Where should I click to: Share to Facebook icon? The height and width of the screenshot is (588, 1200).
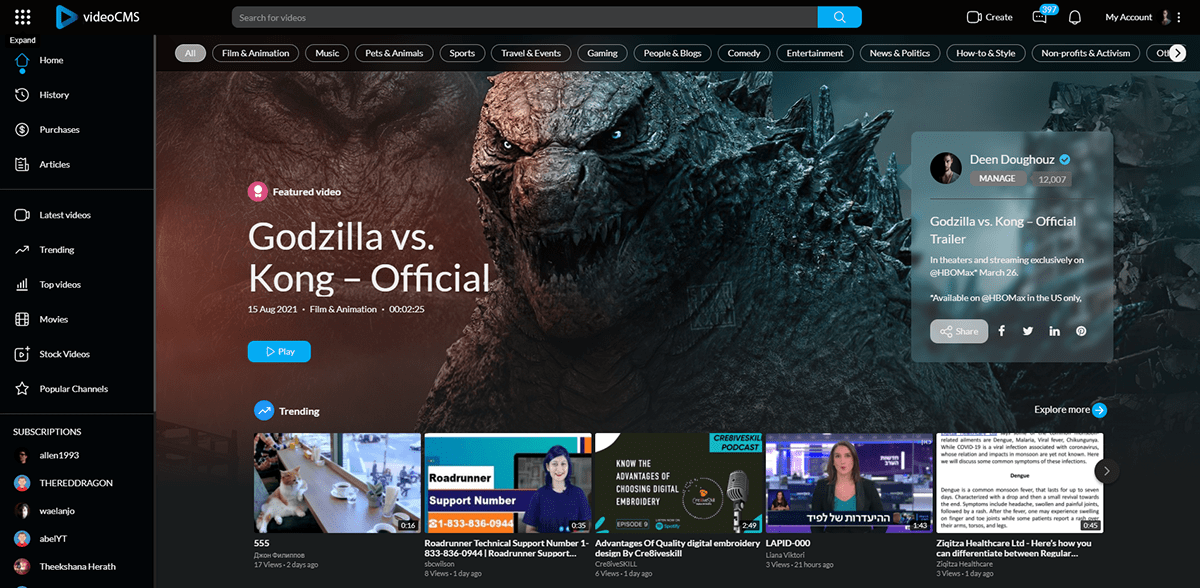[x=1001, y=331]
